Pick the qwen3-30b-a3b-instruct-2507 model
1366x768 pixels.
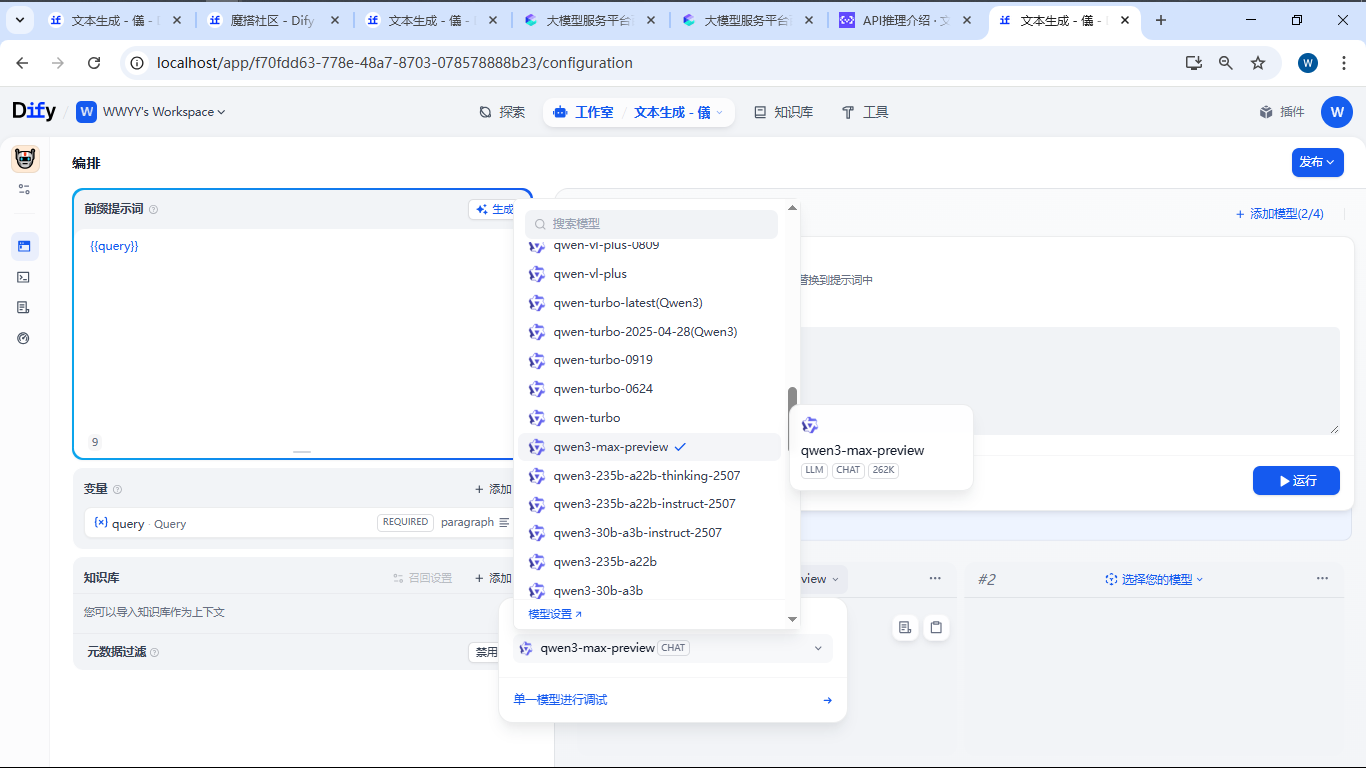(x=648, y=533)
